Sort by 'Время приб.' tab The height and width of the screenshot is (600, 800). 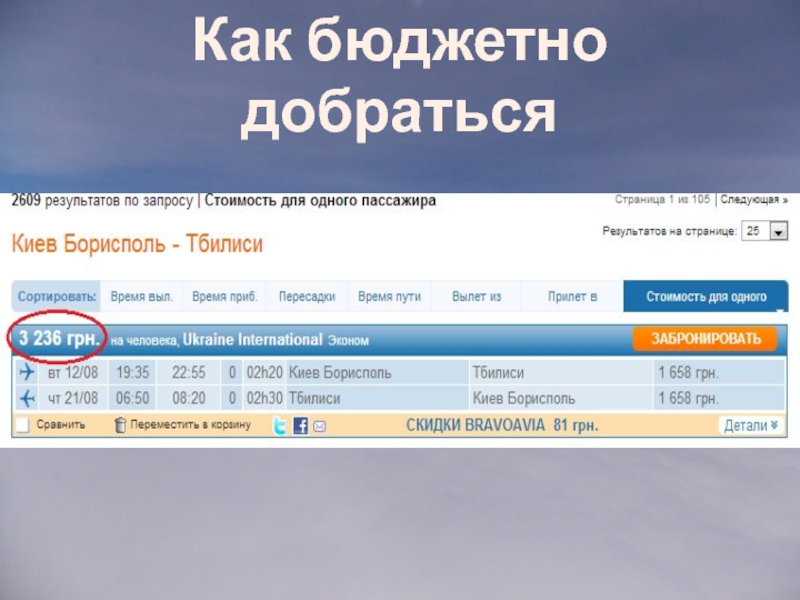pyautogui.click(x=224, y=297)
